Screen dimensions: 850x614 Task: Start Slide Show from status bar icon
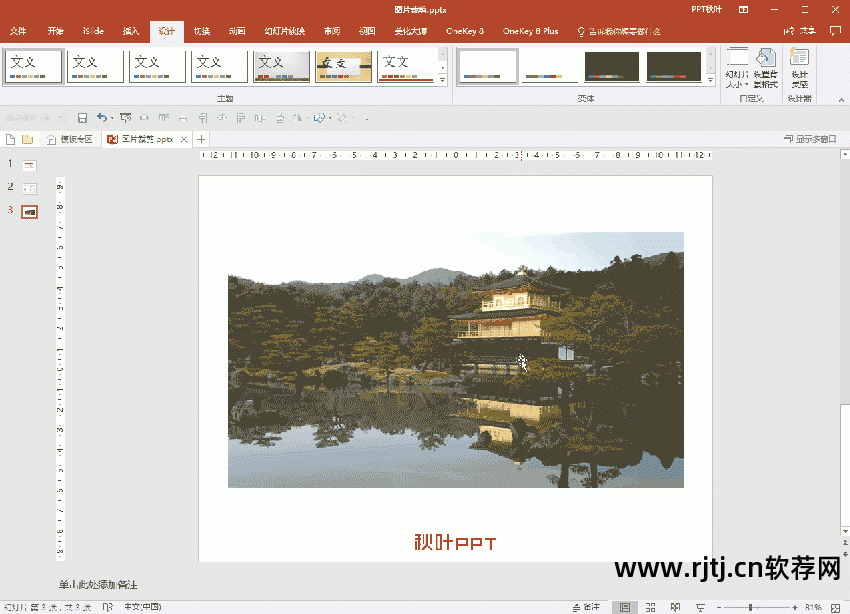(700, 607)
